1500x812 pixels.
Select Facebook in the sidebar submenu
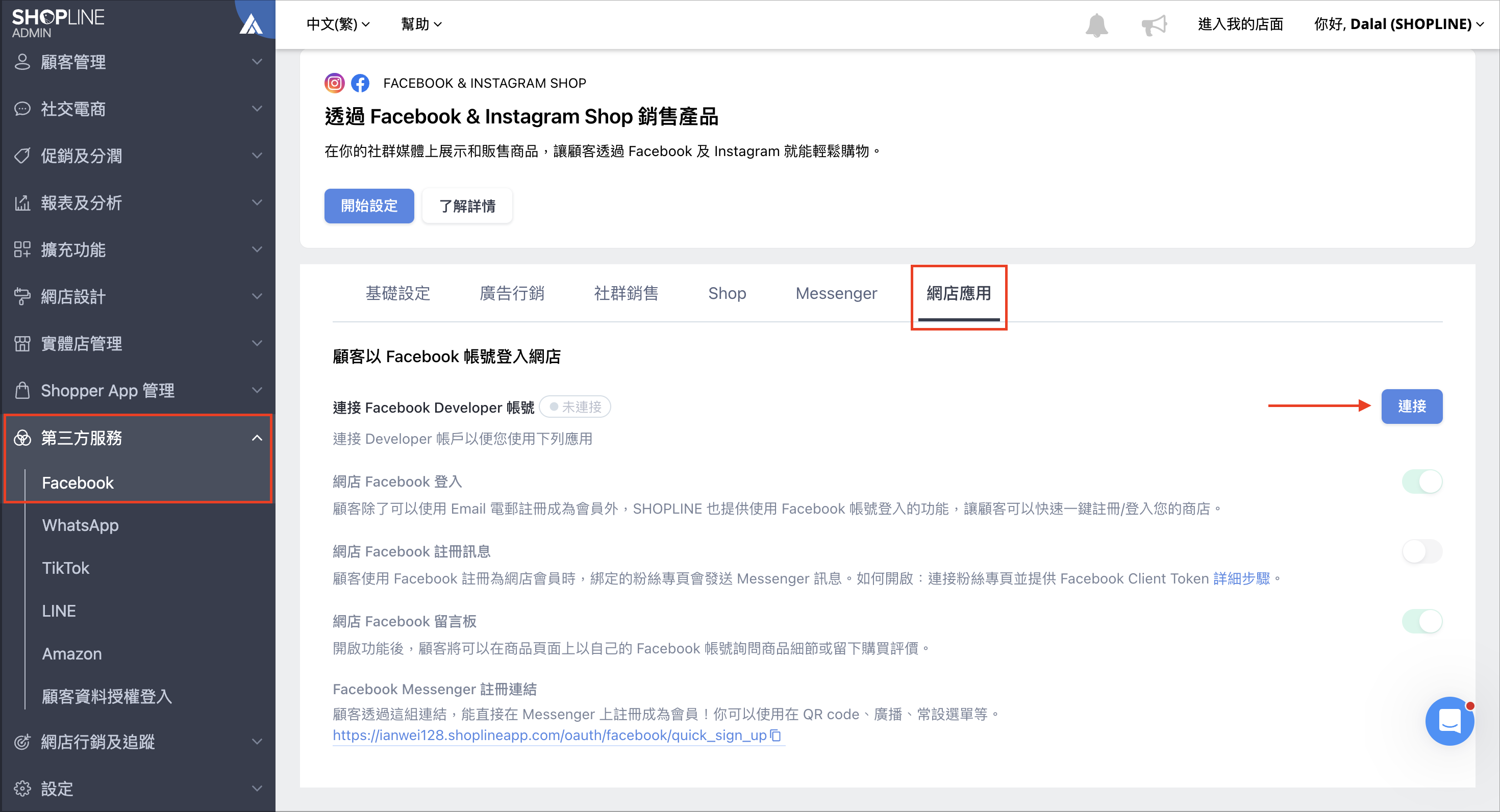click(78, 483)
